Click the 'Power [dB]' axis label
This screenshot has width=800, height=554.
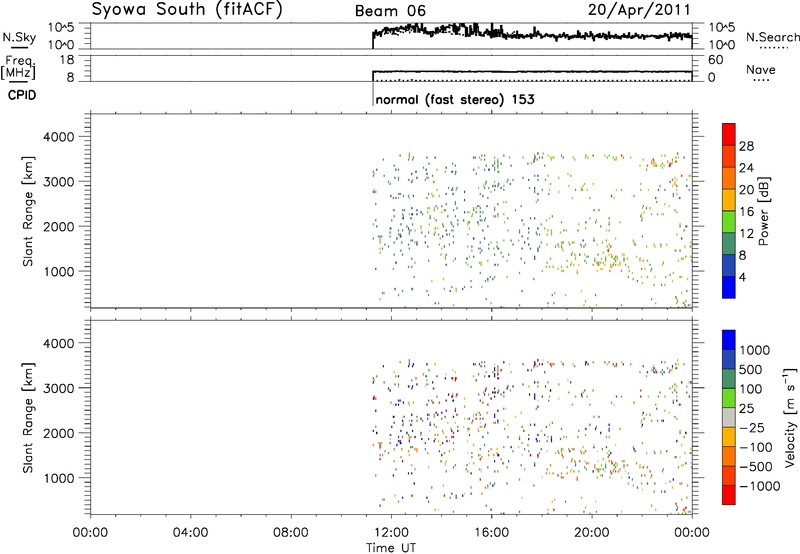(764, 211)
